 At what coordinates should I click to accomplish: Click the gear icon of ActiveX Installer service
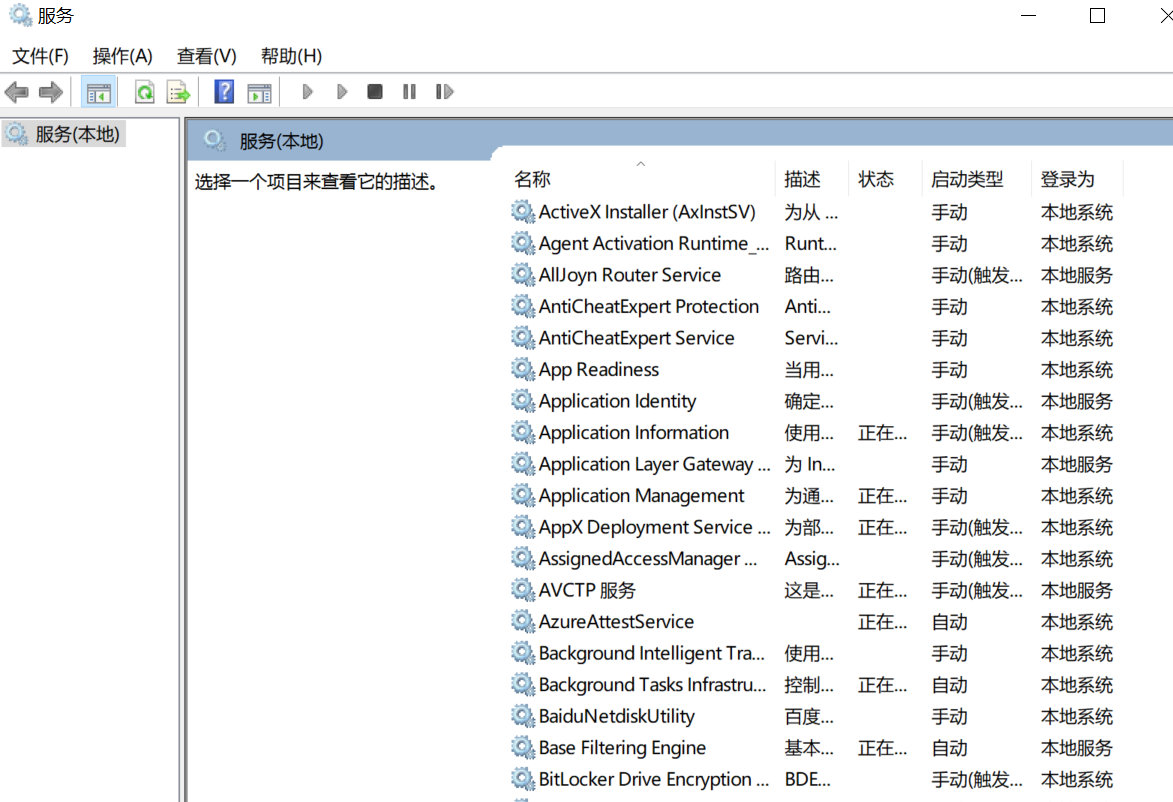coord(522,212)
